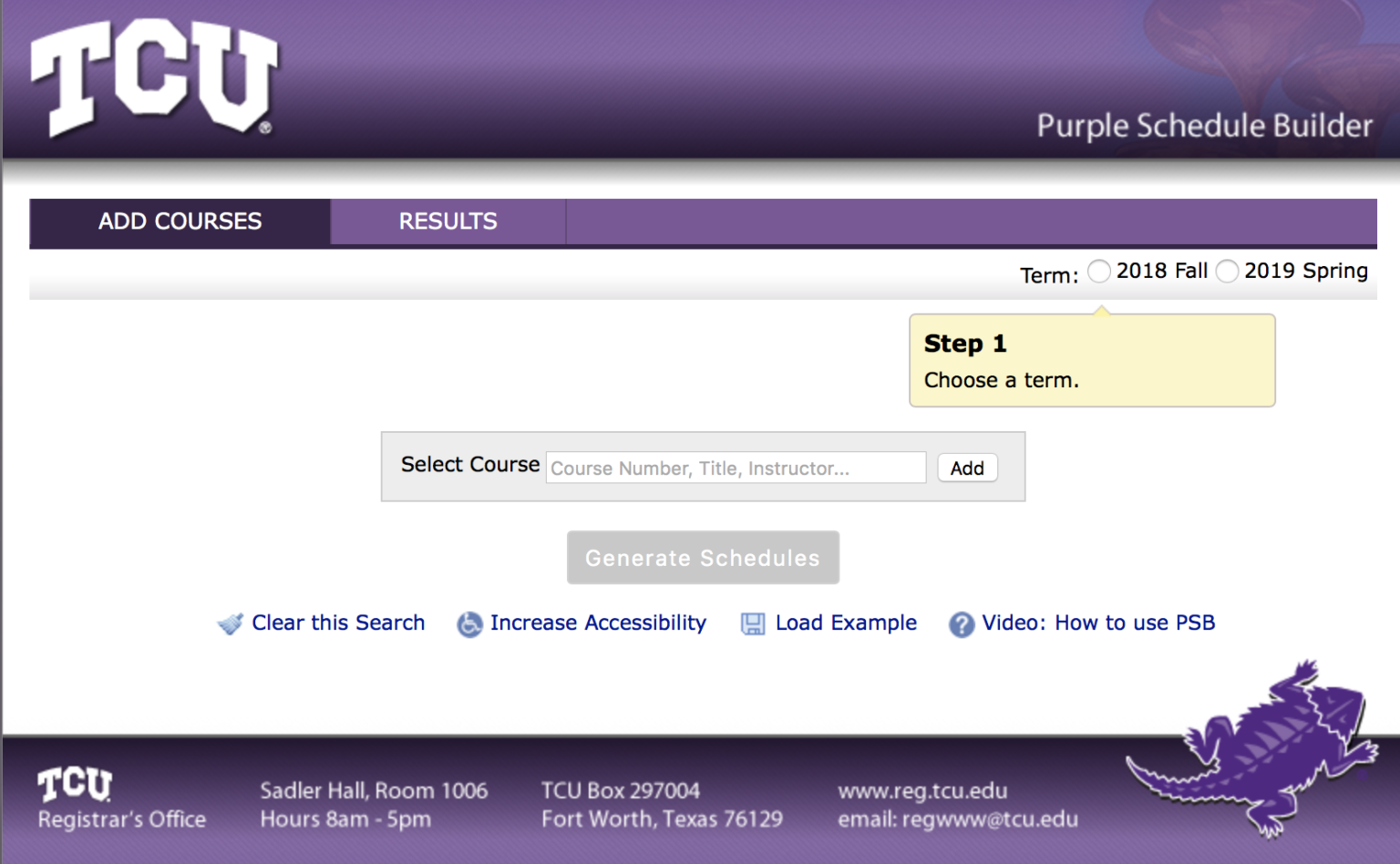Image resolution: width=1400 pixels, height=864 pixels.
Task: Open Increase Accessibility
Action: click(598, 623)
